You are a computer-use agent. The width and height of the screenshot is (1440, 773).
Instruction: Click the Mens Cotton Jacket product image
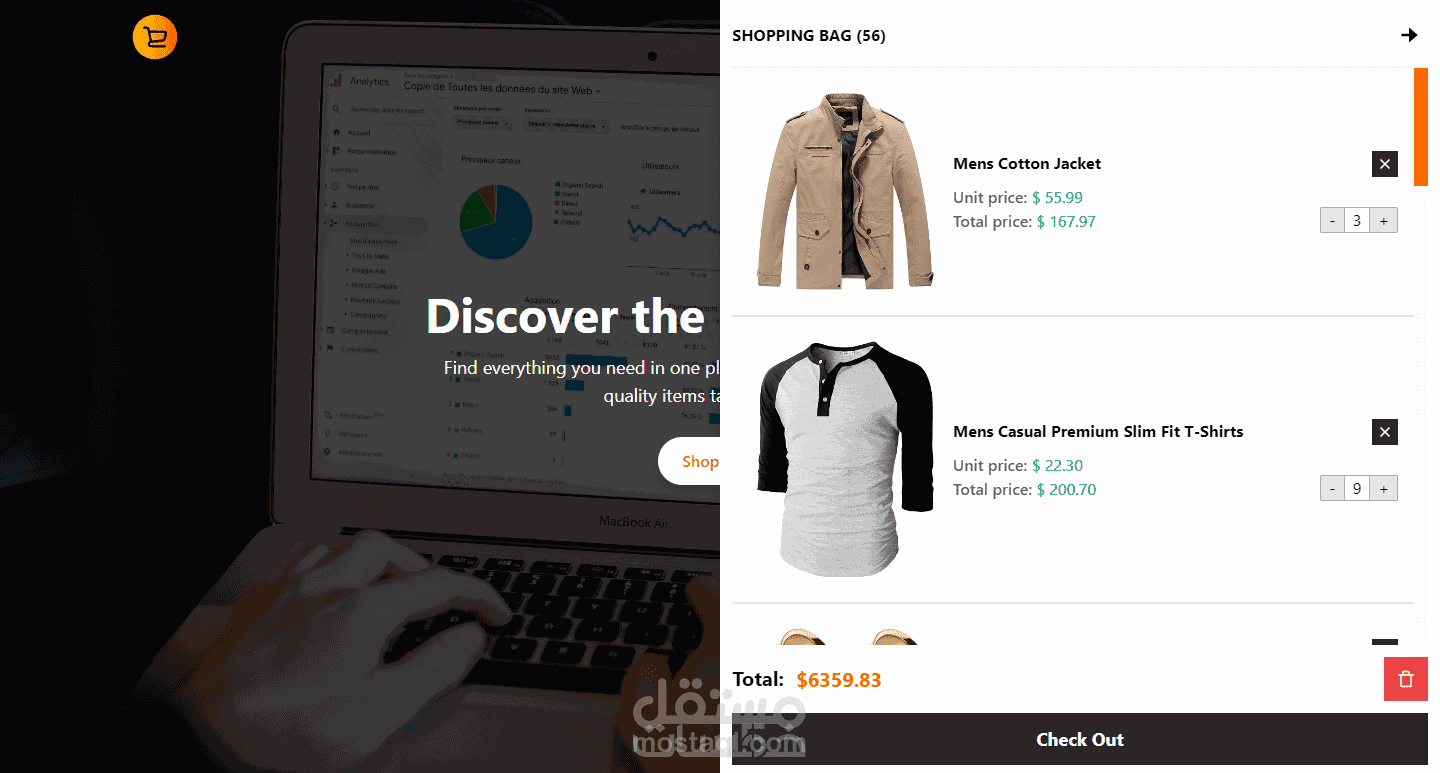[845, 191]
